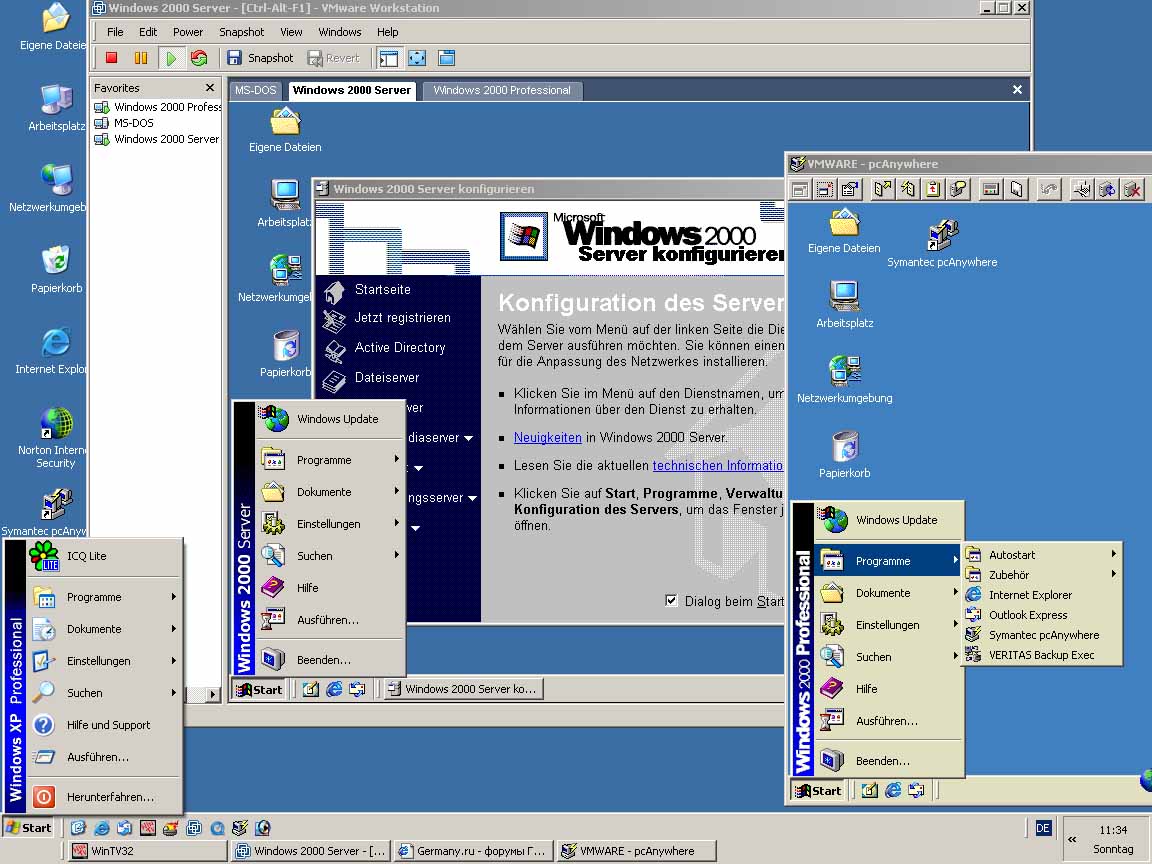
Task: Launch Internet Explorer from pcAnywhere Programme submenu
Action: coord(1043,595)
